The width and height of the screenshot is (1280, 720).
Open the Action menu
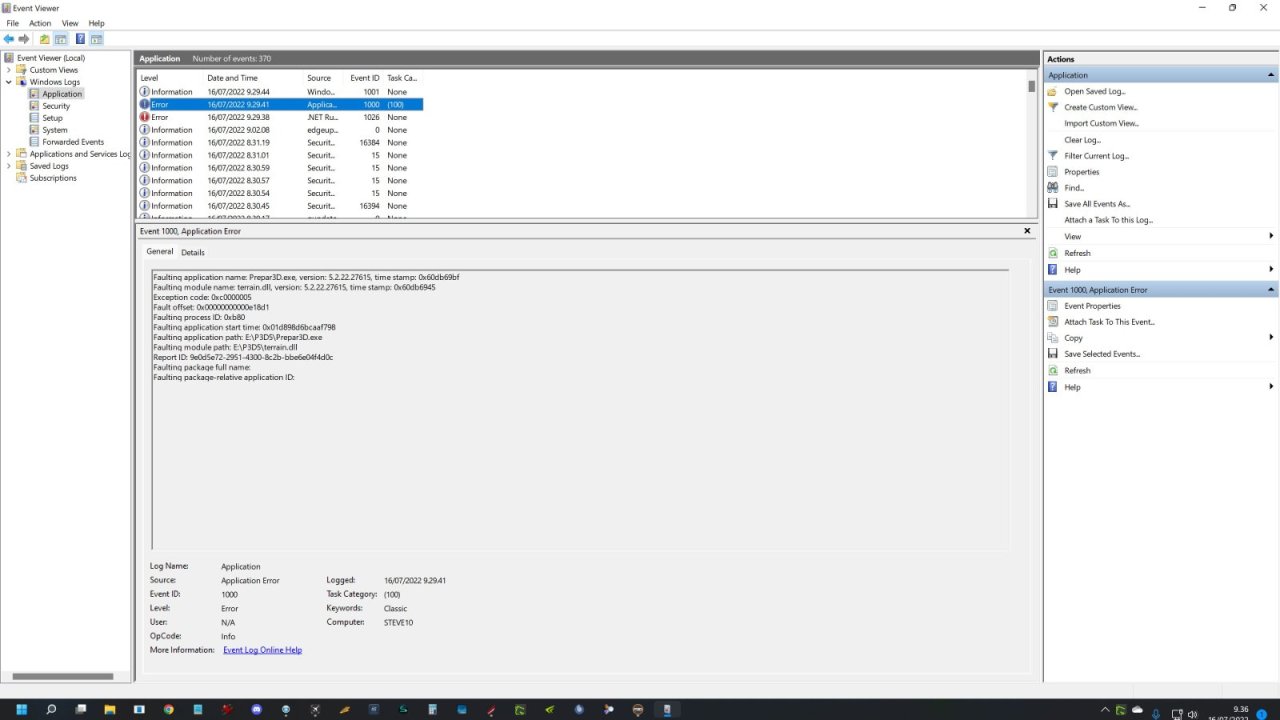click(40, 23)
